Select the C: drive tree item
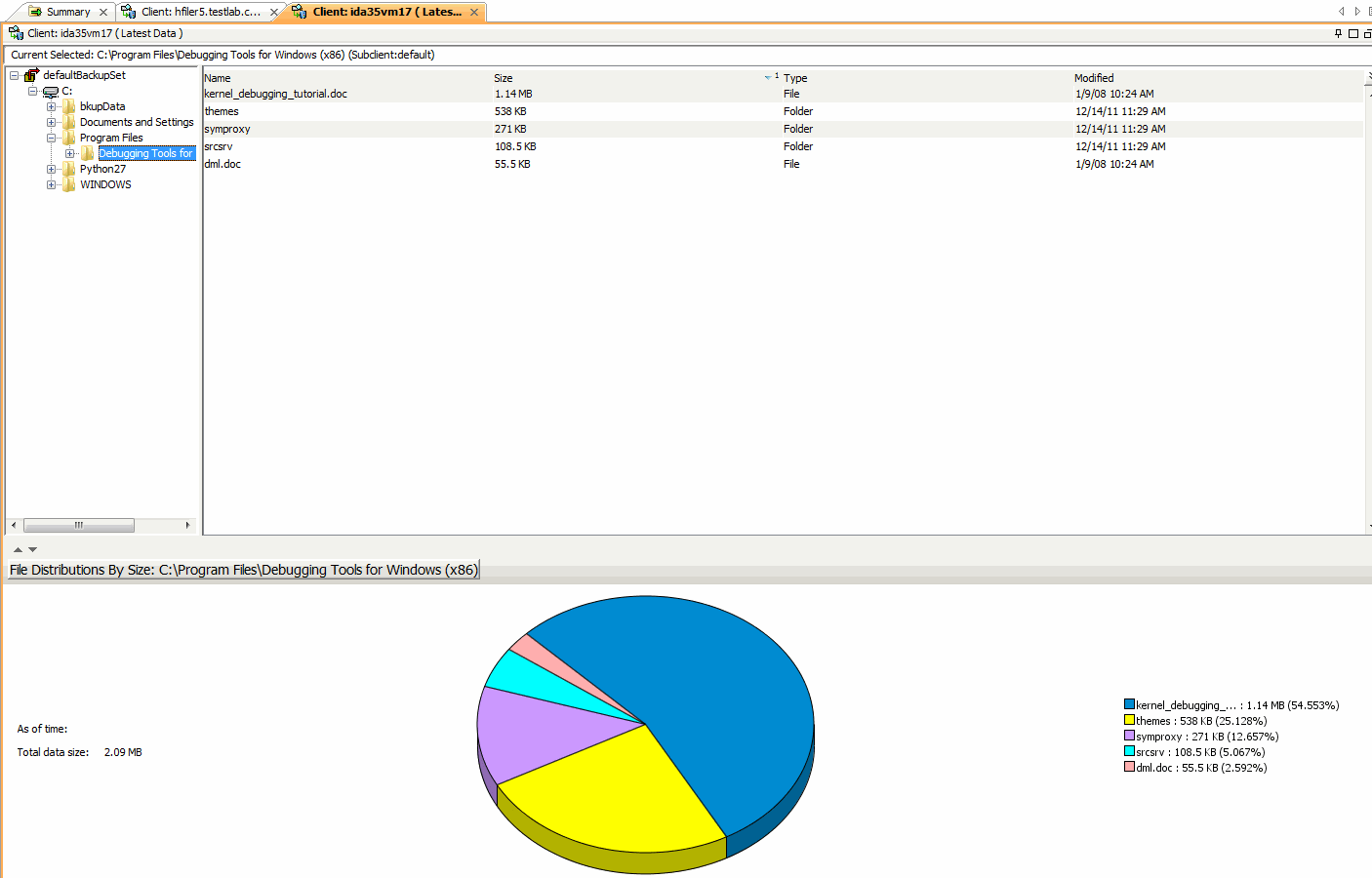1372x878 pixels. click(x=67, y=91)
